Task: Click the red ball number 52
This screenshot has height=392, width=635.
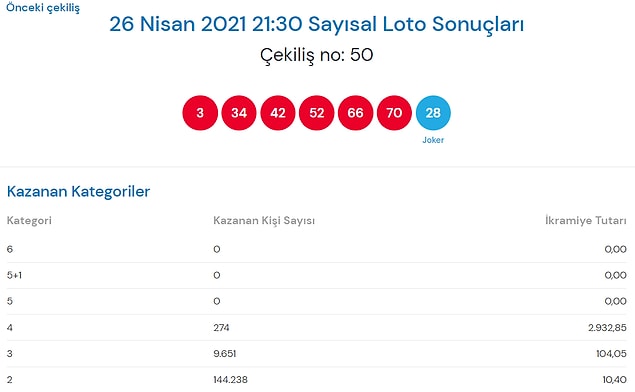Action: [317, 113]
